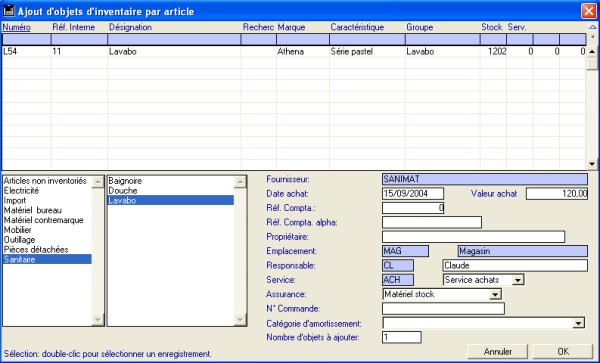
Task: Open the Service achats dropdown
Action: [x=518, y=280]
